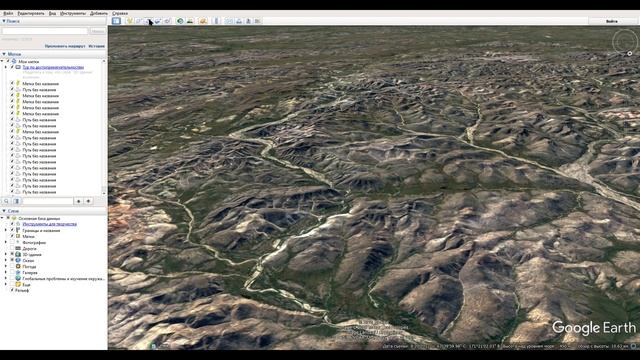Click the Print toolbar icon

coord(239,21)
